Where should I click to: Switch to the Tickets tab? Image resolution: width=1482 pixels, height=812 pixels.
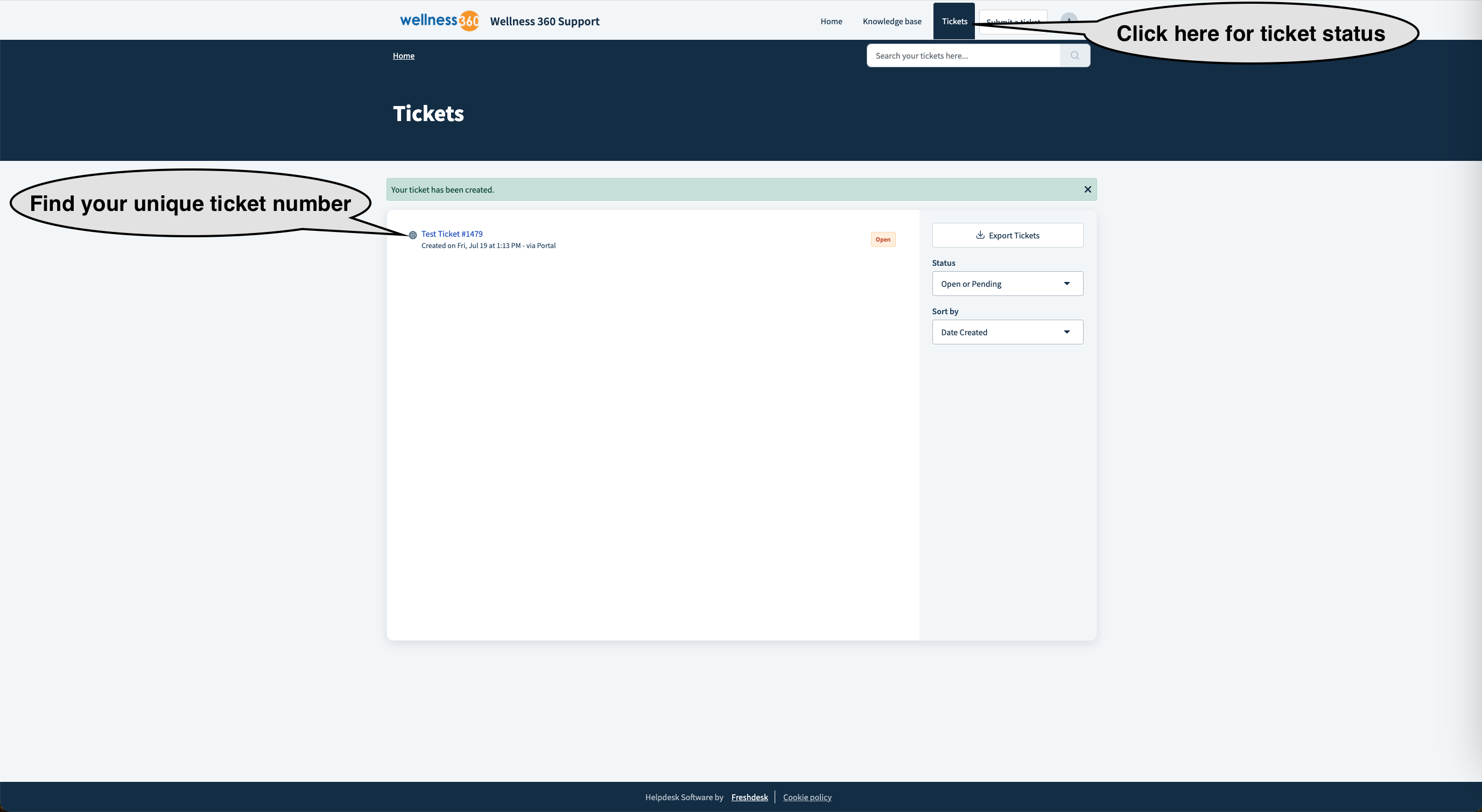pos(954,22)
